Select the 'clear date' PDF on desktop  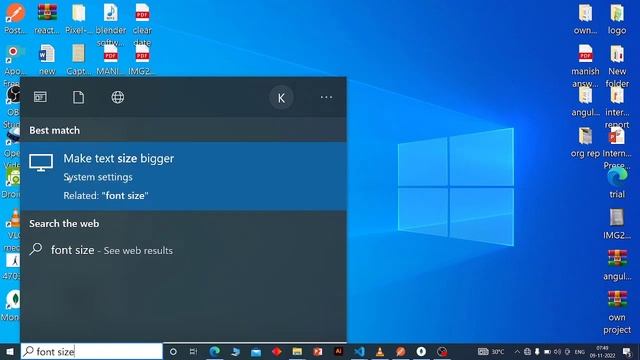142,24
